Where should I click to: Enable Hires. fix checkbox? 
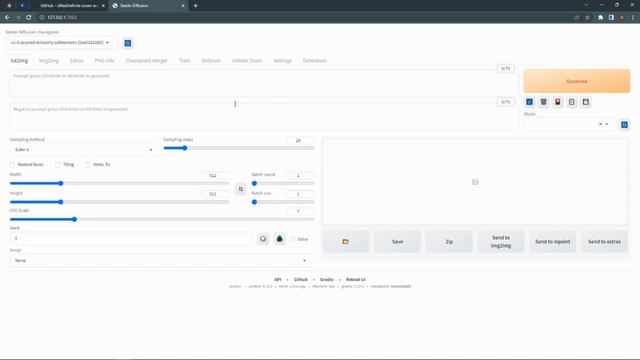coord(88,164)
